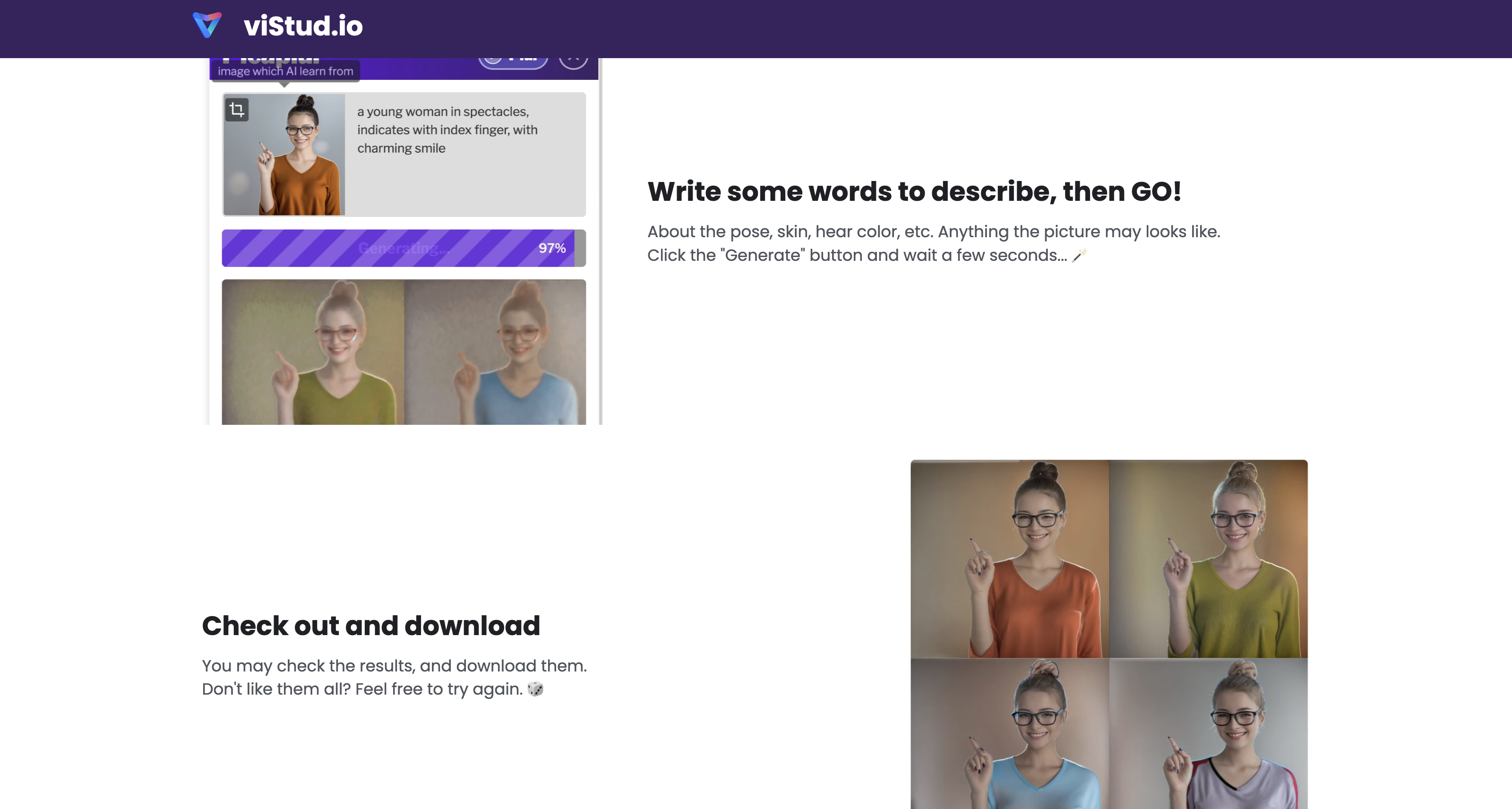Click the viStud.io triangular logo icon
The image size is (1512, 809).
pyautogui.click(x=207, y=25)
